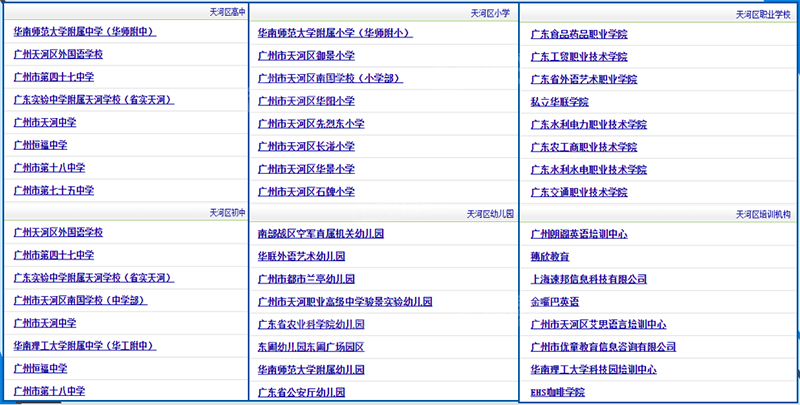Image resolution: width=800 pixels, height=405 pixels.
Task: Open 广州恒福中学 under 天河区高中
Action: click(40, 145)
